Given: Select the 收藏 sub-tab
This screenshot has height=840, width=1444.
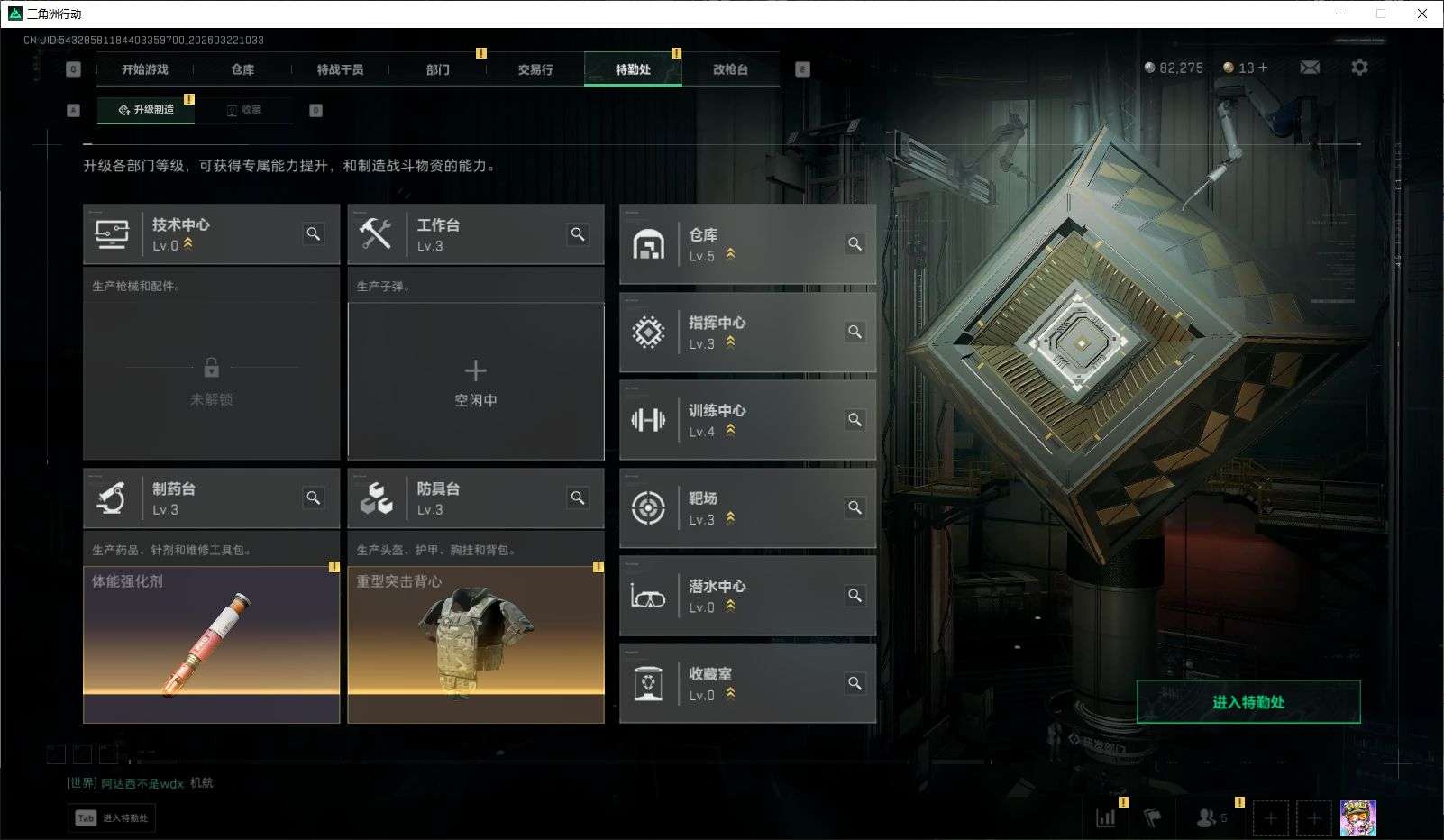Looking at the screenshot, I should pyautogui.click(x=244, y=110).
